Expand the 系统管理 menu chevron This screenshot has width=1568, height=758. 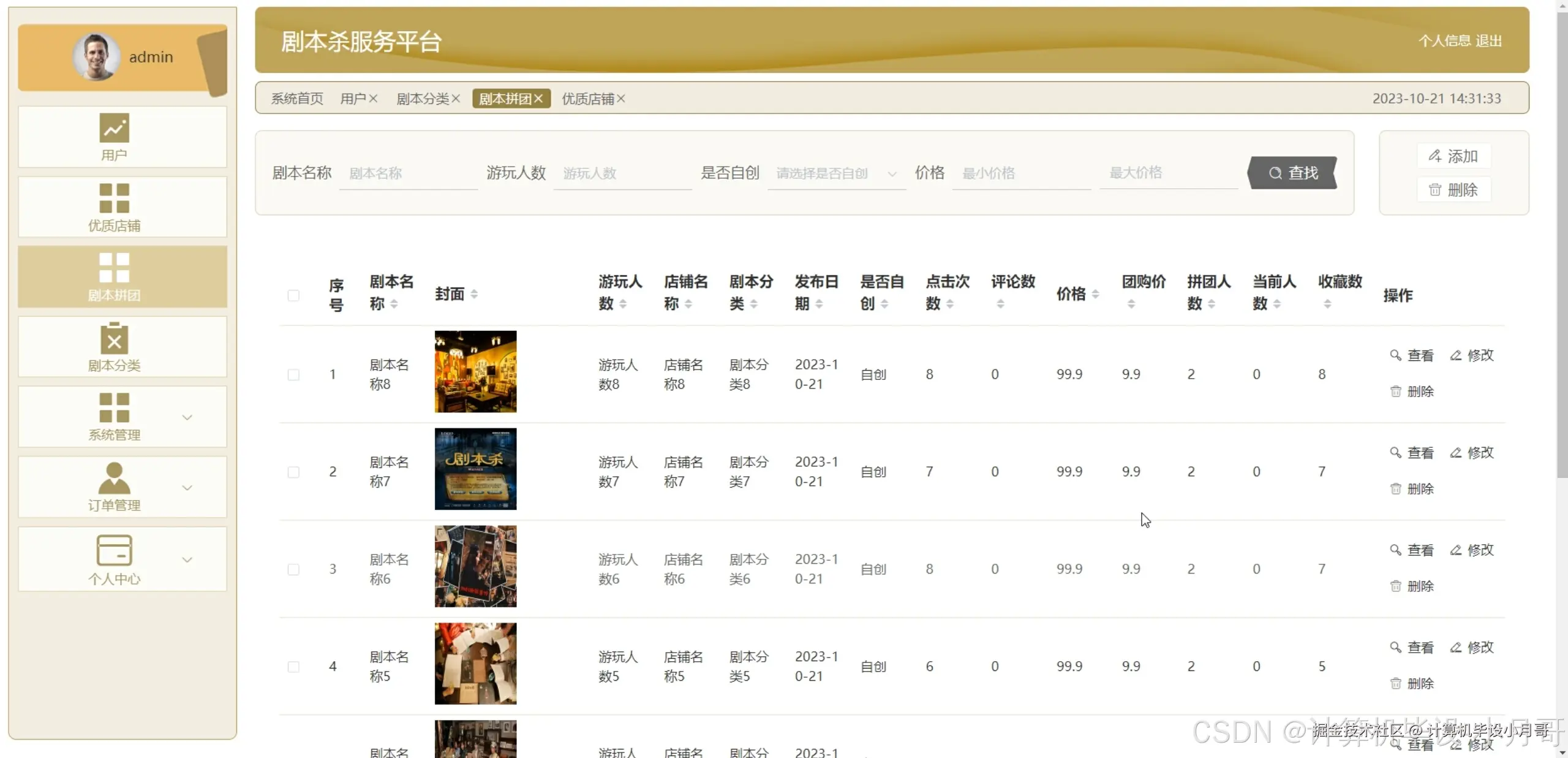click(x=187, y=417)
